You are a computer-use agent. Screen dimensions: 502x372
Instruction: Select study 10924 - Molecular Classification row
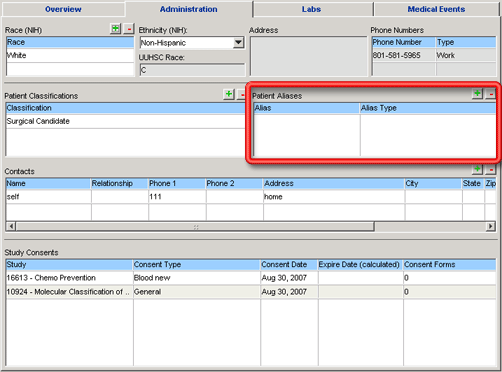[x=251, y=292]
